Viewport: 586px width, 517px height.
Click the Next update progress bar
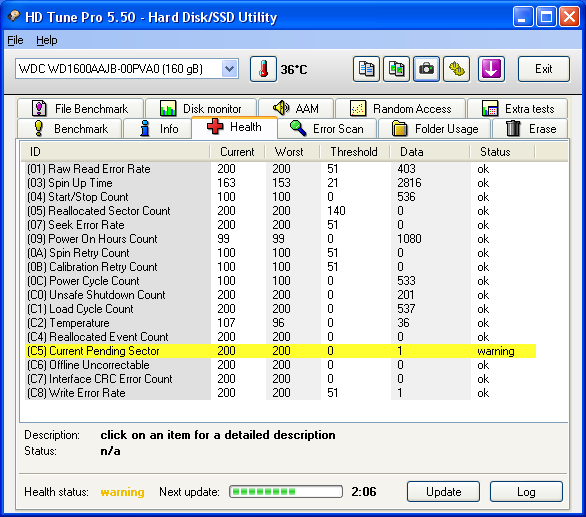point(286,492)
